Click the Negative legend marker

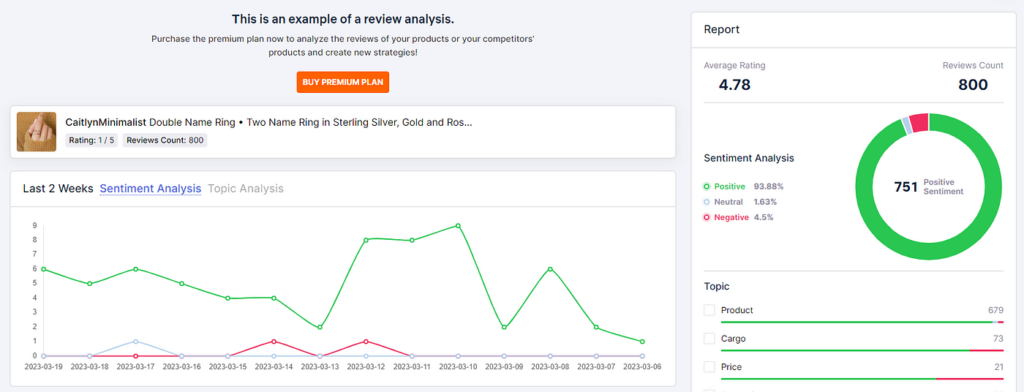pos(707,218)
